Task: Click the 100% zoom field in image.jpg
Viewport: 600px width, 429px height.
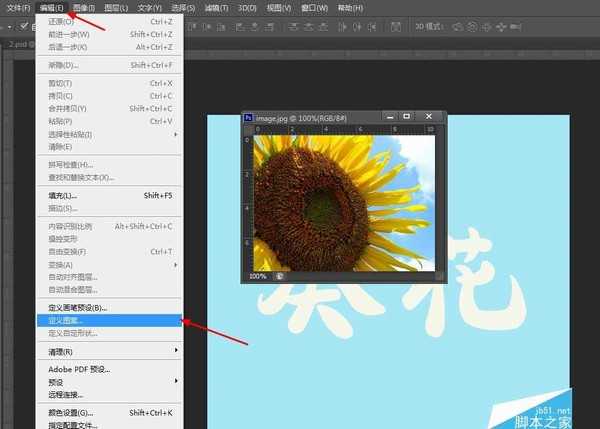Action: (258, 276)
